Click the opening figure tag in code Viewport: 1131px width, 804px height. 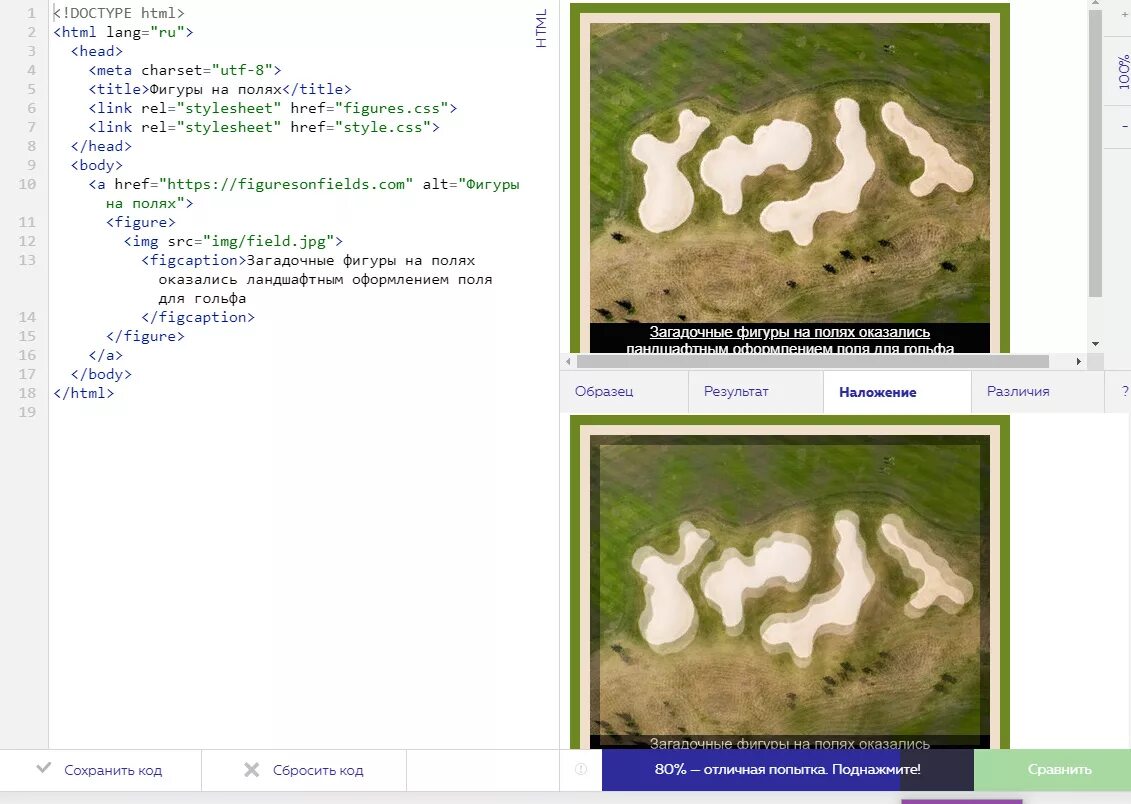pos(141,222)
